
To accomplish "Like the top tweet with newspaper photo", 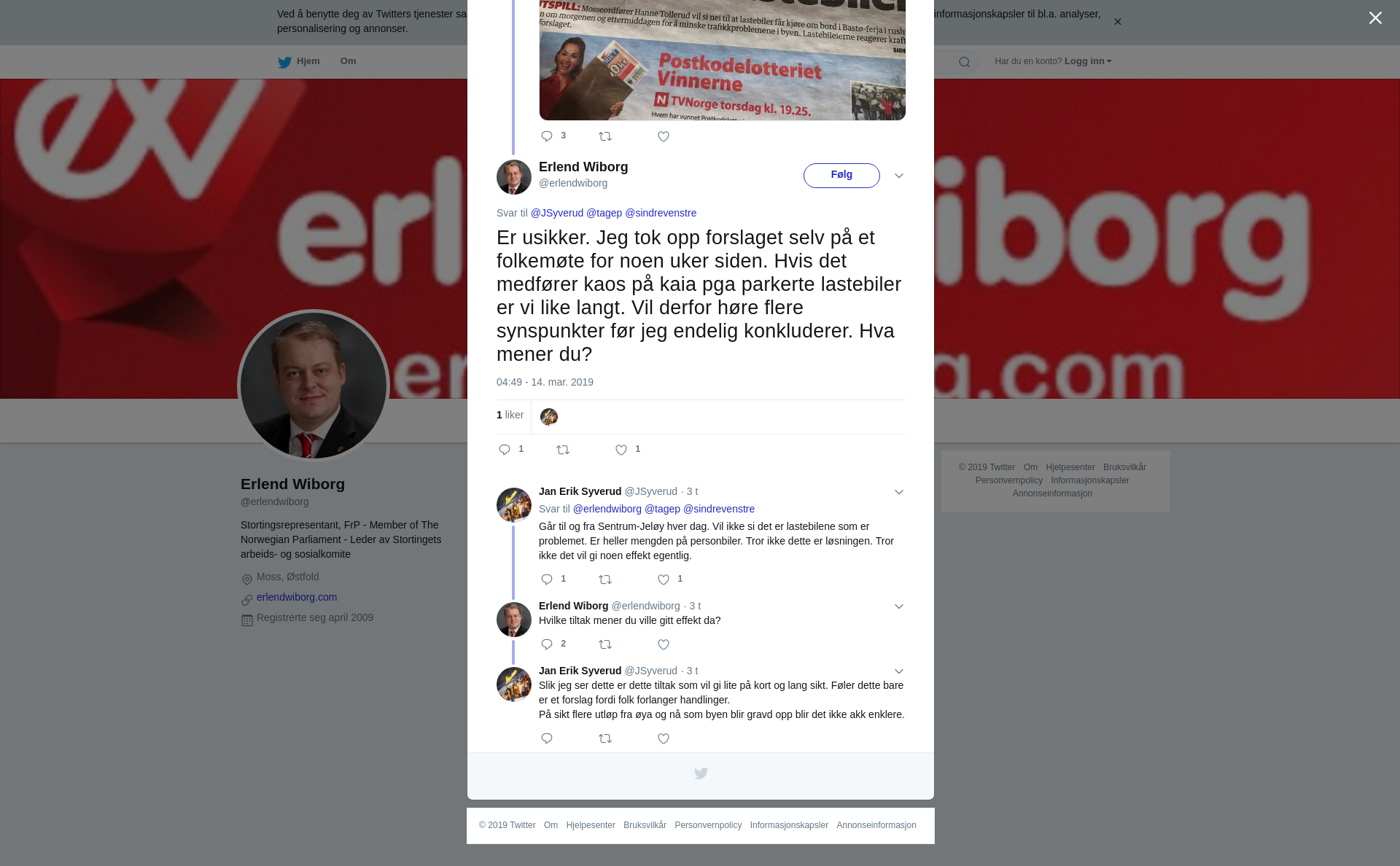I will click(664, 137).
